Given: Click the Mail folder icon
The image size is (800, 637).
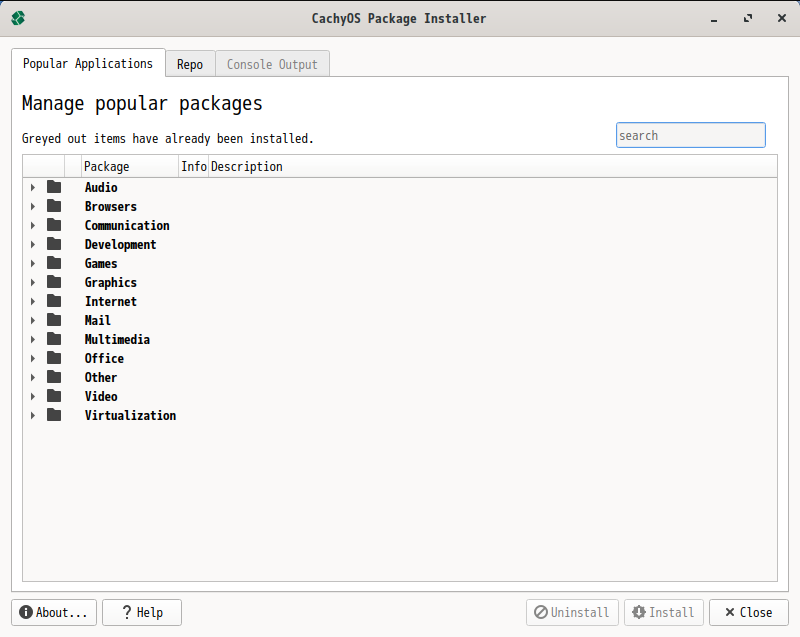Looking at the screenshot, I should click(x=54, y=320).
